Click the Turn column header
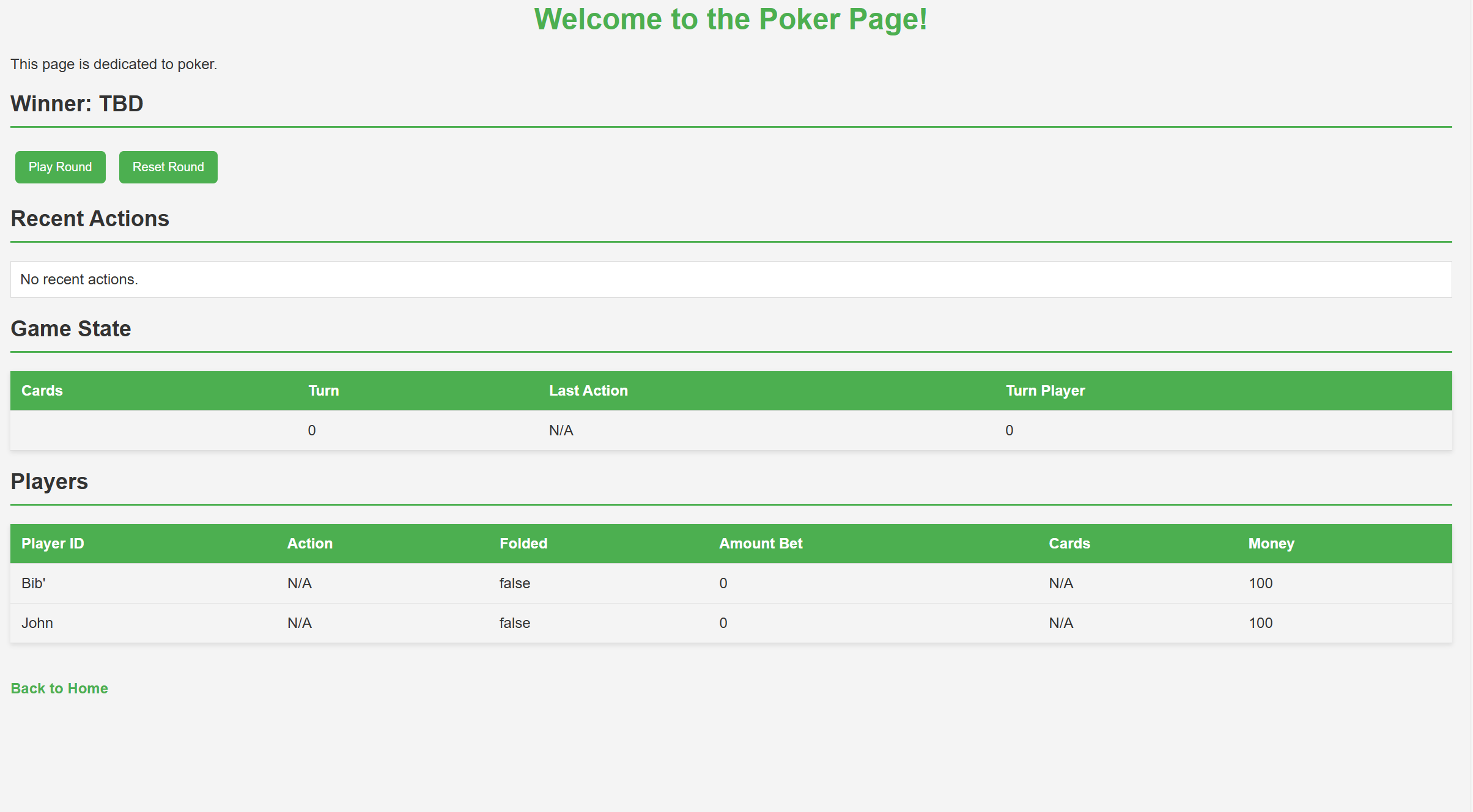Screen dimensions: 1473x812 323,391
